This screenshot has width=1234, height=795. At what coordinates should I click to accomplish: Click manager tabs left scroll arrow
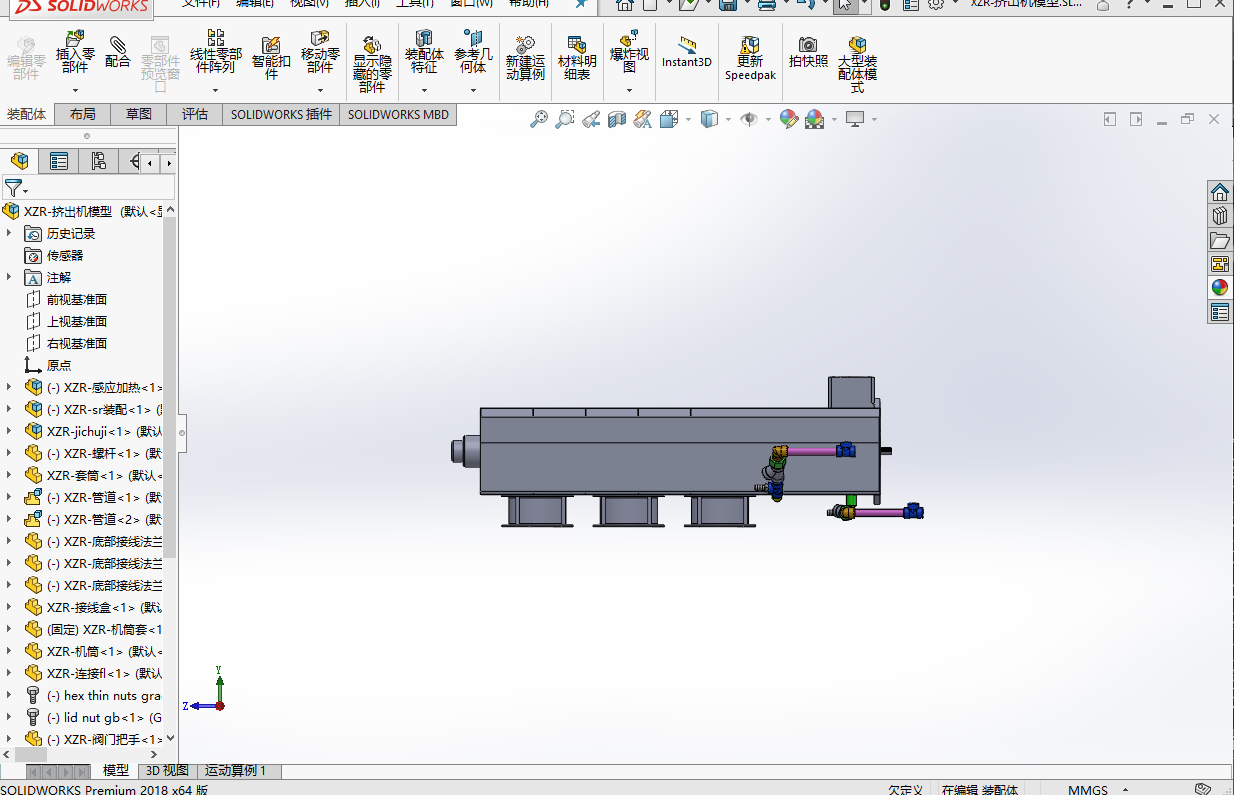[x=150, y=162]
